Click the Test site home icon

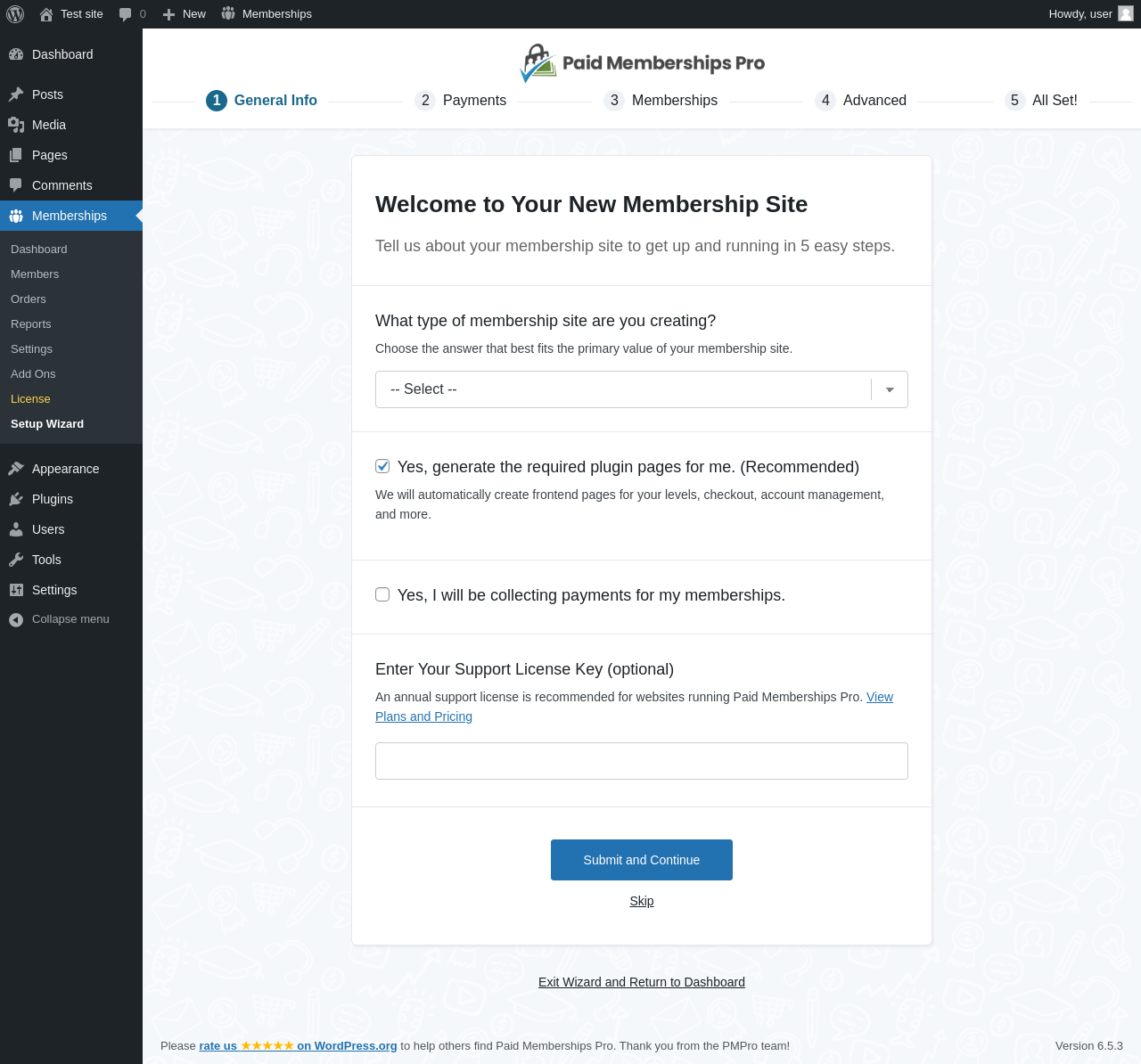(46, 14)
